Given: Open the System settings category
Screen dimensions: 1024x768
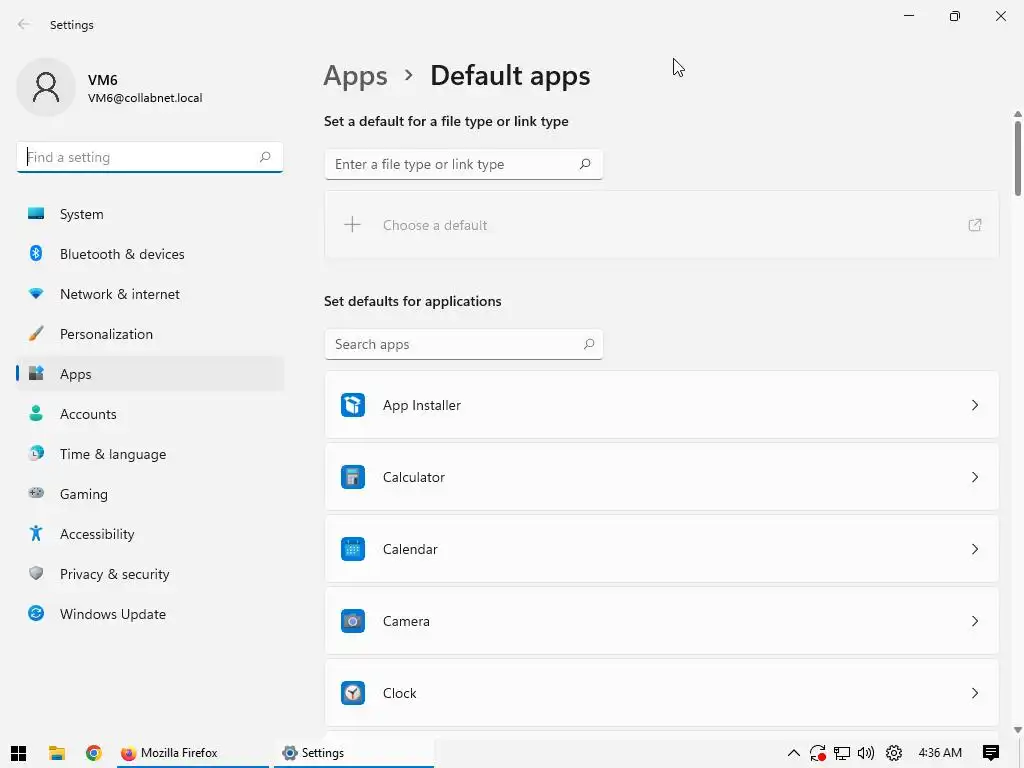Looking at the screenshot, I should [81, 214].
